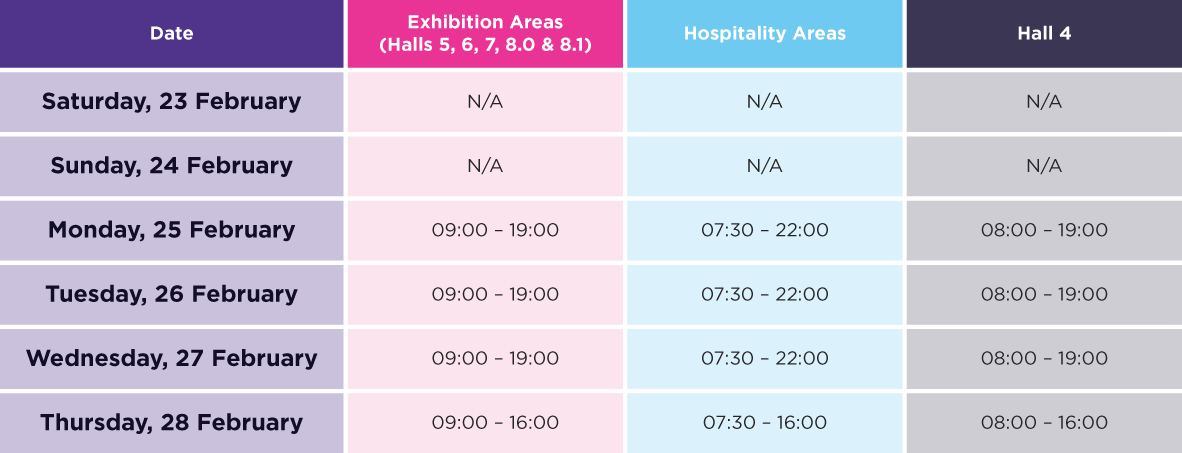Screen dimensions: 1182x453
Task: Click the Saturday, 23 February row label
Action: pos(172,102)
